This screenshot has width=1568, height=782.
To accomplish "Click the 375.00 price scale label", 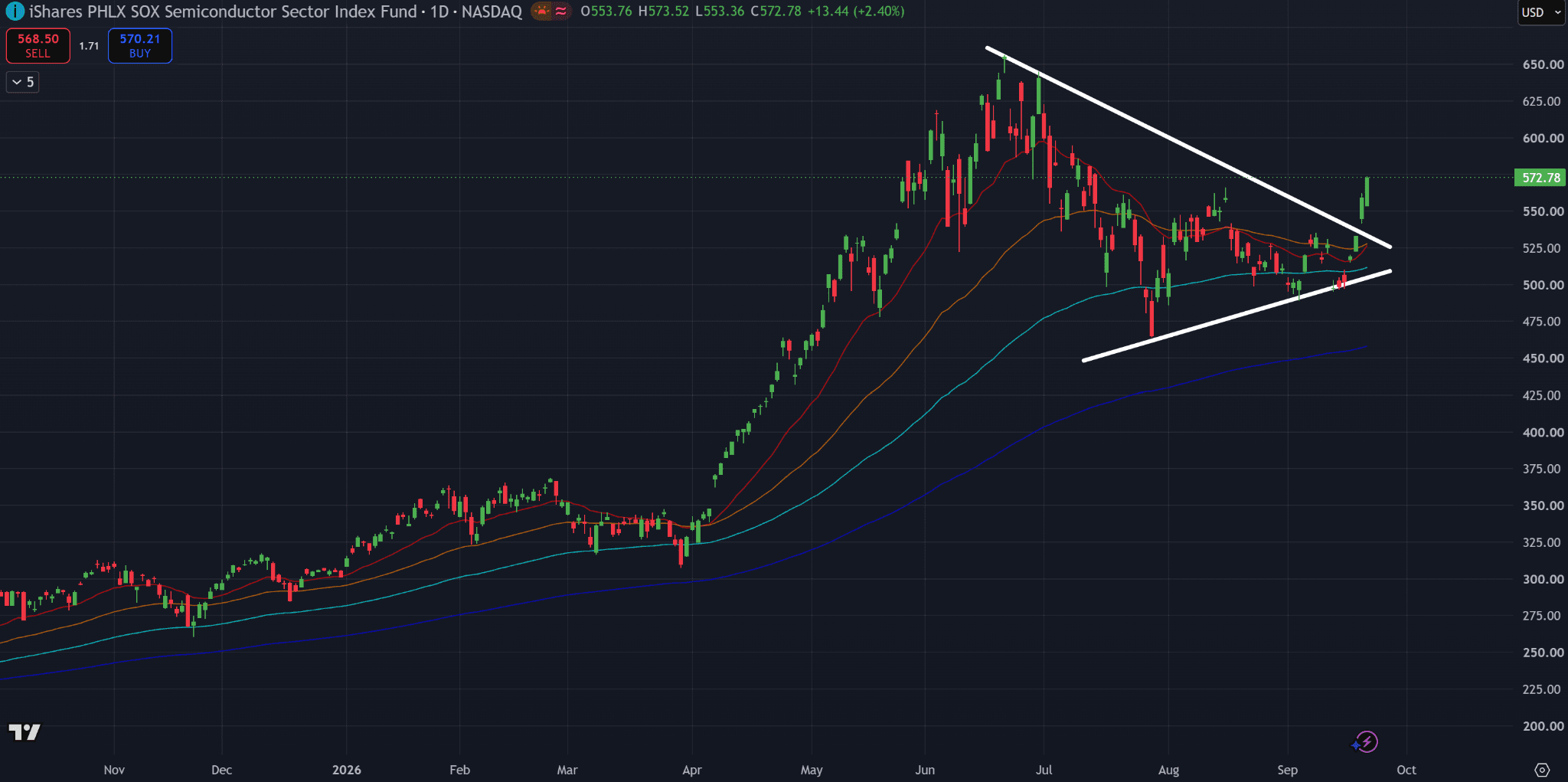I will click(1543, 469).
